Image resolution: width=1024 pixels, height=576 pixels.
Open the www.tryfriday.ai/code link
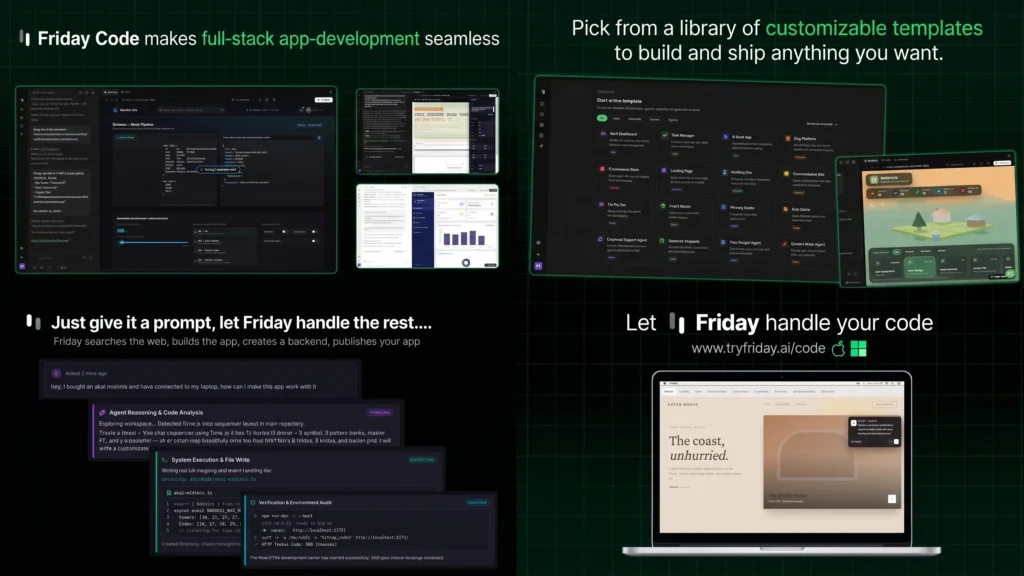coord(758,349)
